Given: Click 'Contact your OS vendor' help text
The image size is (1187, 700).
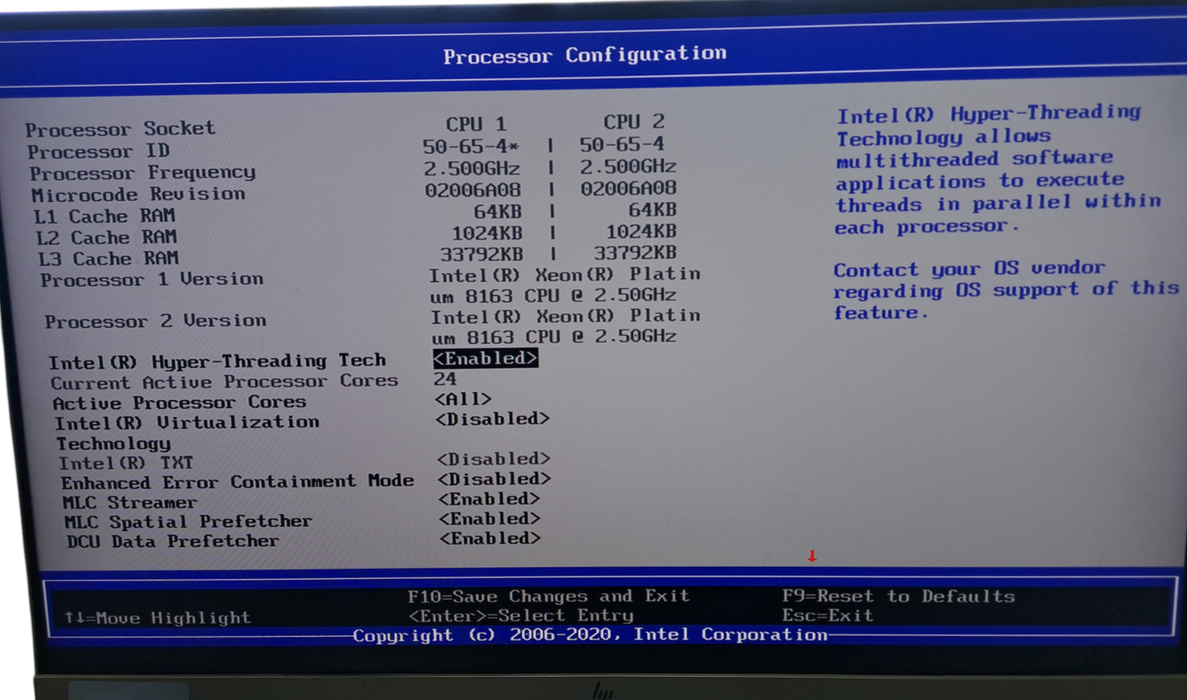Looking at the screenshot, I should pos(1006,291).
